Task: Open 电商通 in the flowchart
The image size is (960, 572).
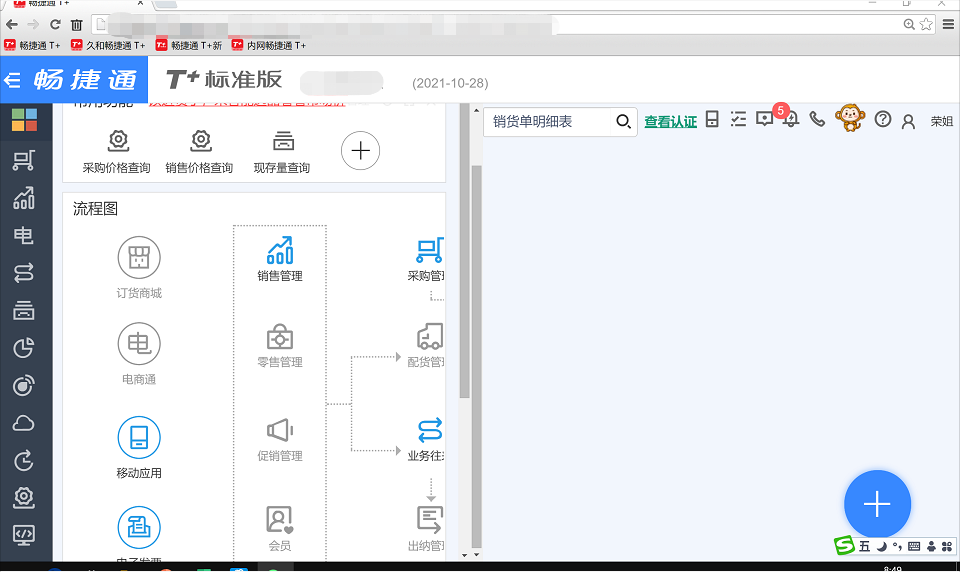Action: tap(139, 354)
